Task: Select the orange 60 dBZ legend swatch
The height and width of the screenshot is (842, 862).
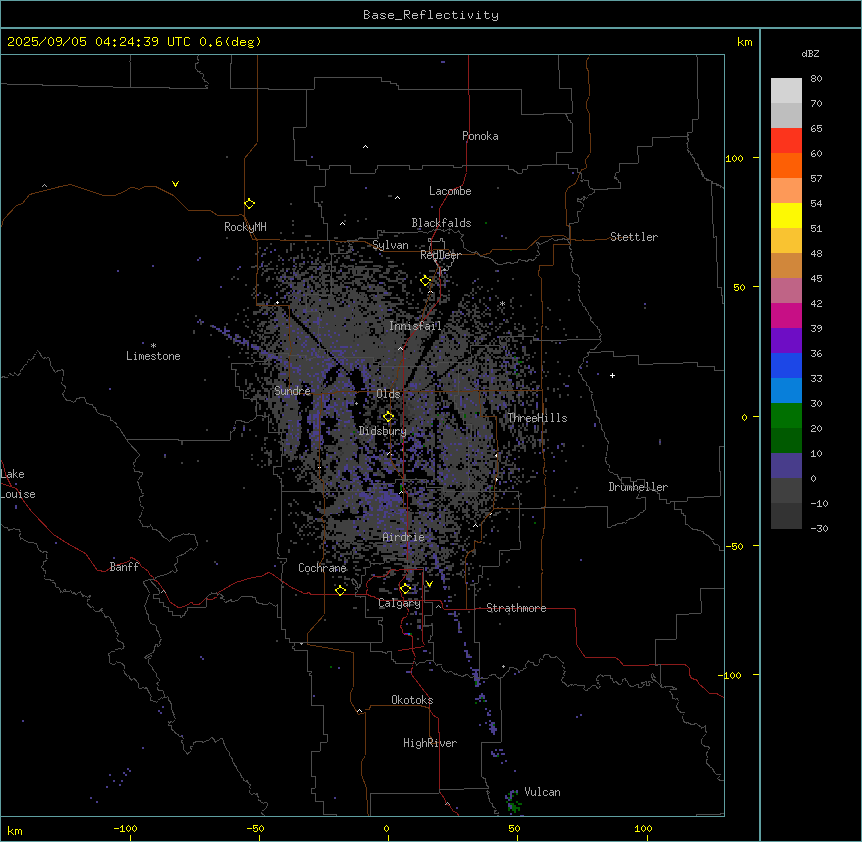Action: coord(786,165)
